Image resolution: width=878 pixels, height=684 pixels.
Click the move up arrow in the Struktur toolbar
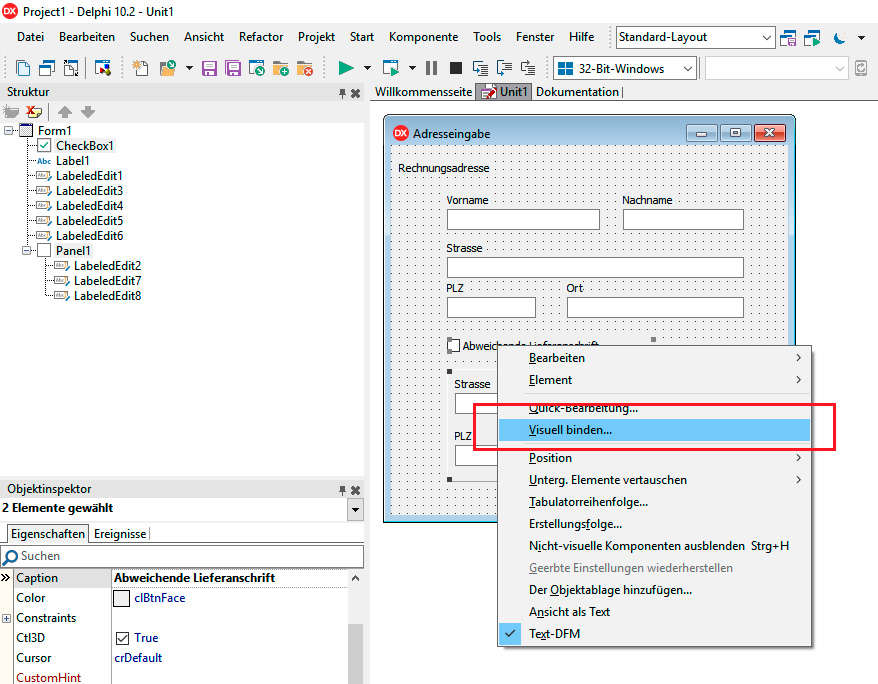(65, 112)
